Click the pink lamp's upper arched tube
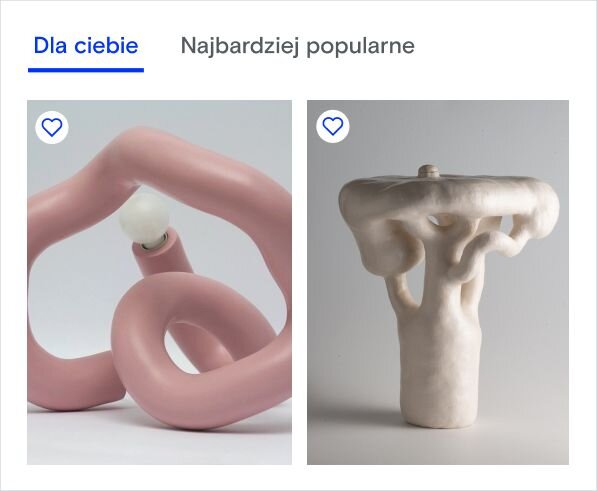Viewport: 597px width, 491px height. pos(160,160)
